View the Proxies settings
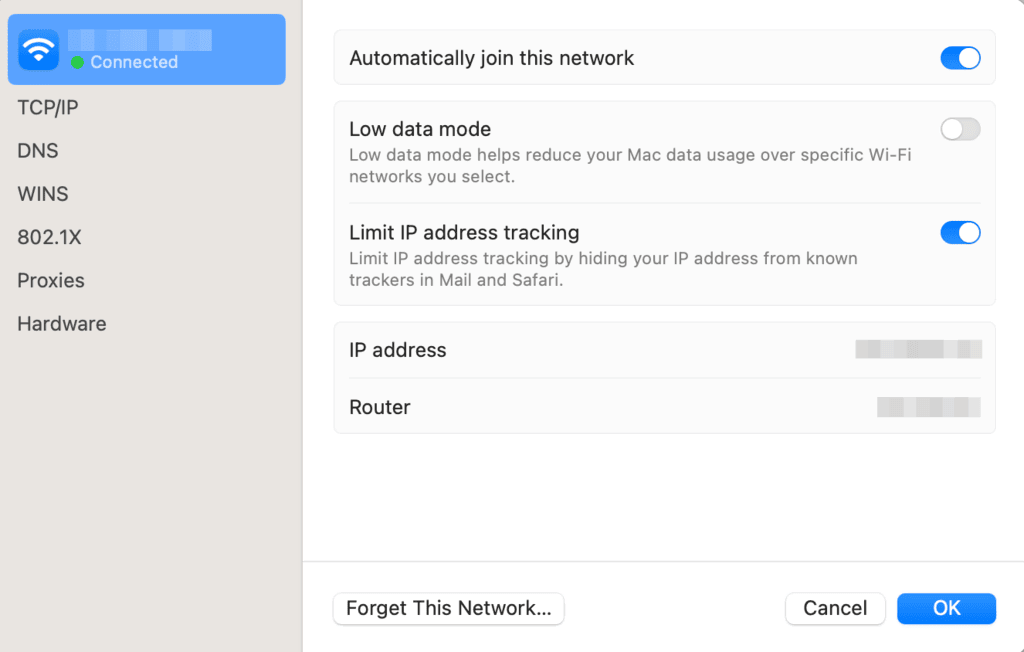The width and height of the screenshot is (1024, 652). (x=50, y=280)
